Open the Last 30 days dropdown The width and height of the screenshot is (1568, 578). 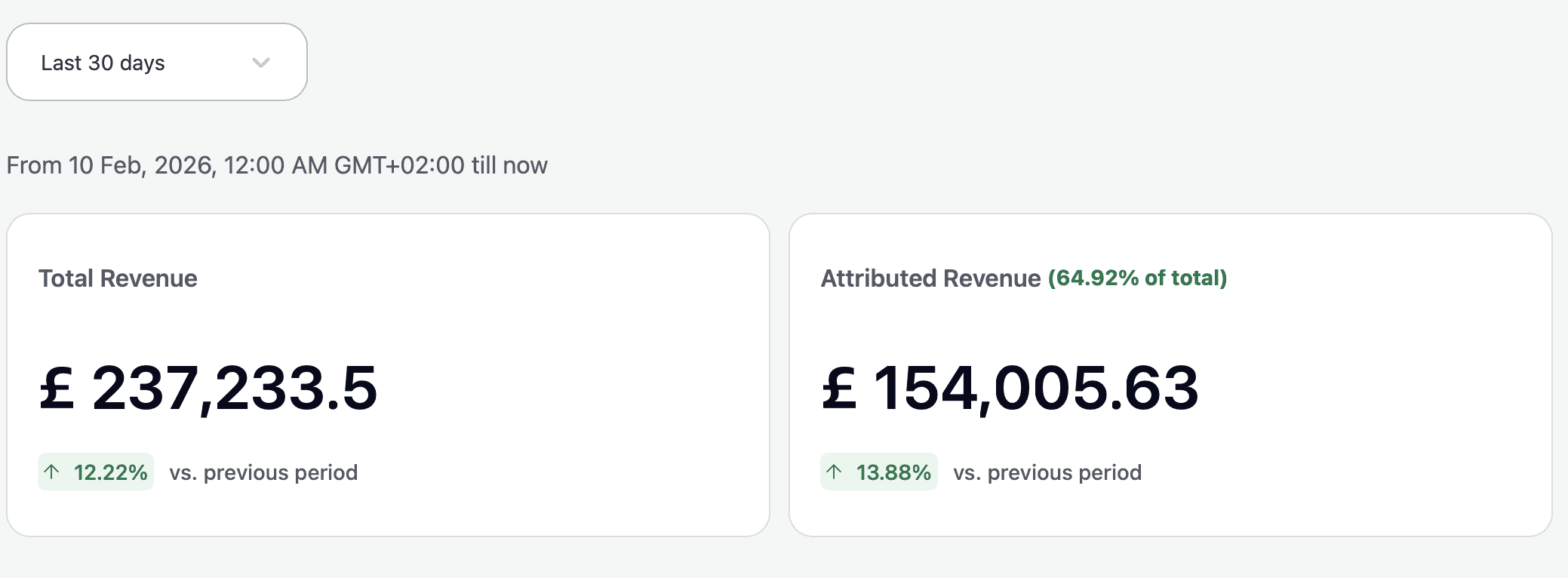(x=156, y=62)
